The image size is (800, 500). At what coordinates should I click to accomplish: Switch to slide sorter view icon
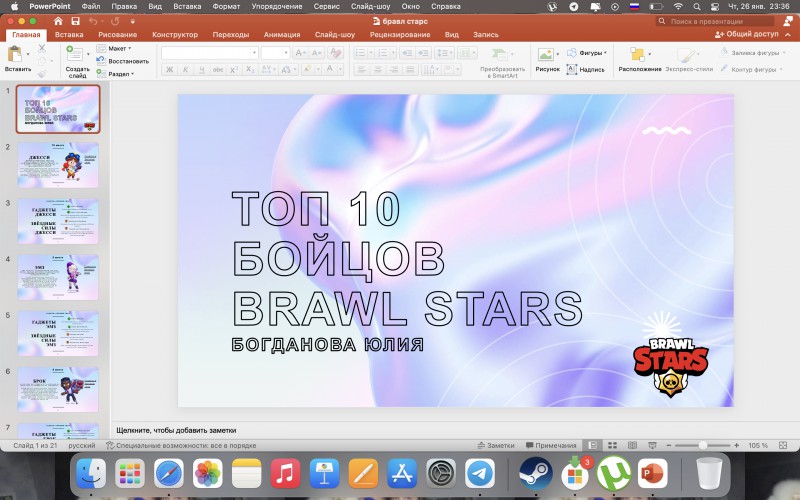click(x=612, y=445)
